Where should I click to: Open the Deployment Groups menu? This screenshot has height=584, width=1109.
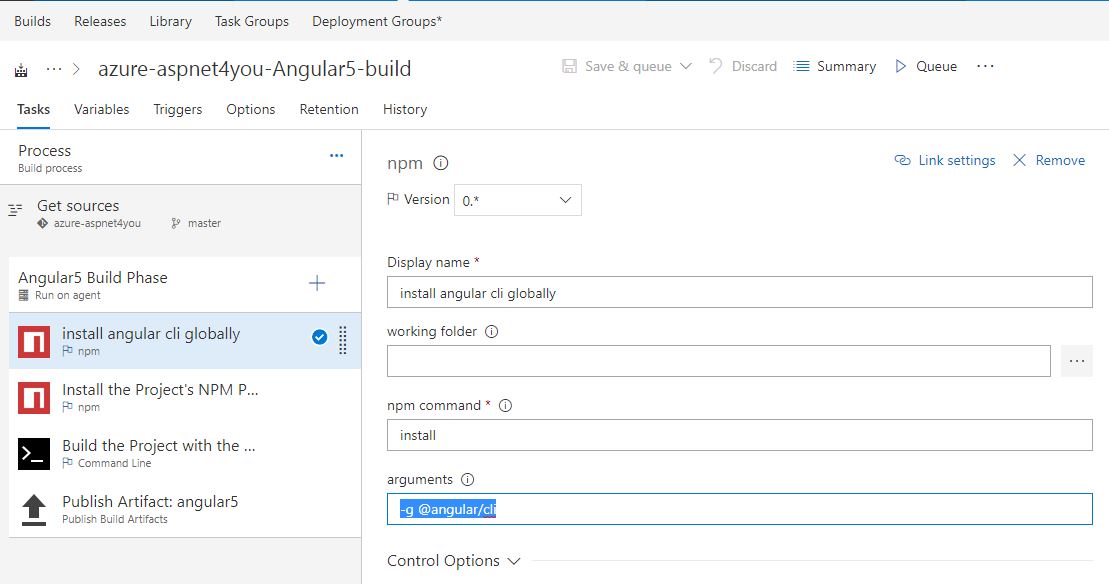(x=377, y=21)
